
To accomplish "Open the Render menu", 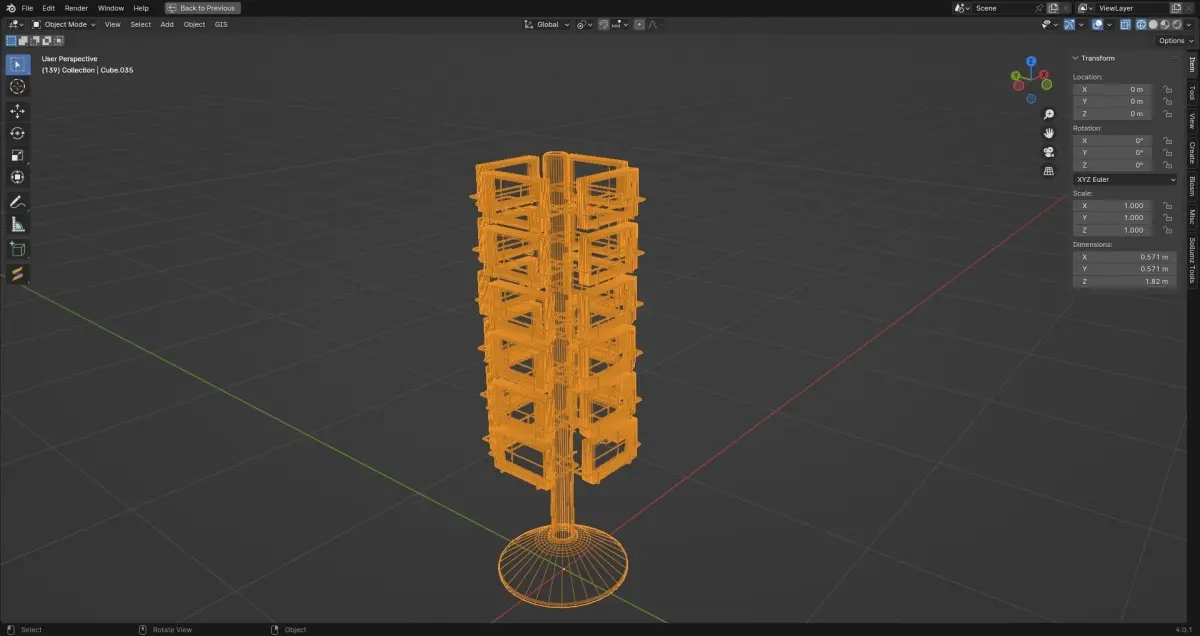I will click(76, 8).
